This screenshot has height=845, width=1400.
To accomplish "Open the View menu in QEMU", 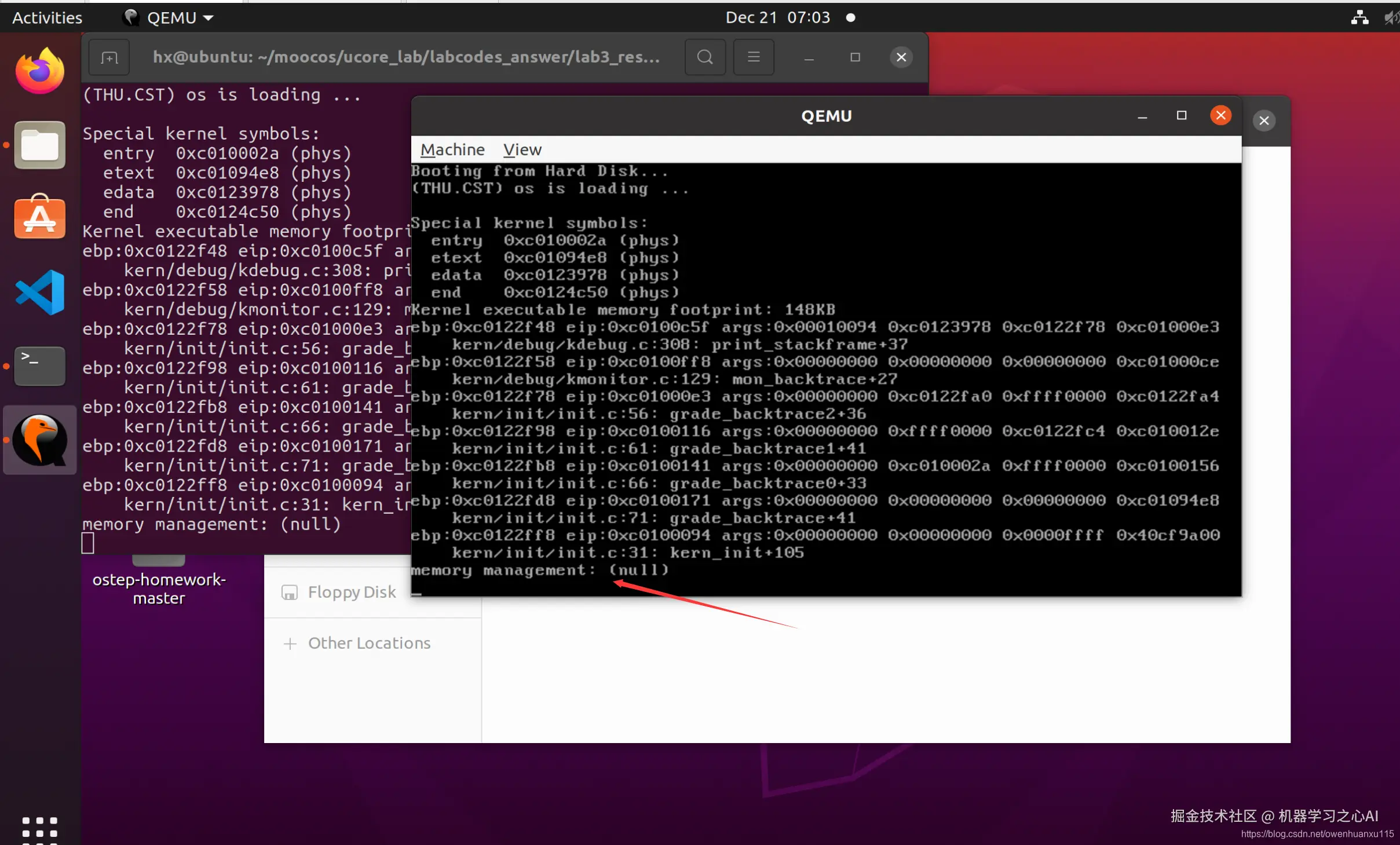I will pyautogui.click(x=522, y=150).
